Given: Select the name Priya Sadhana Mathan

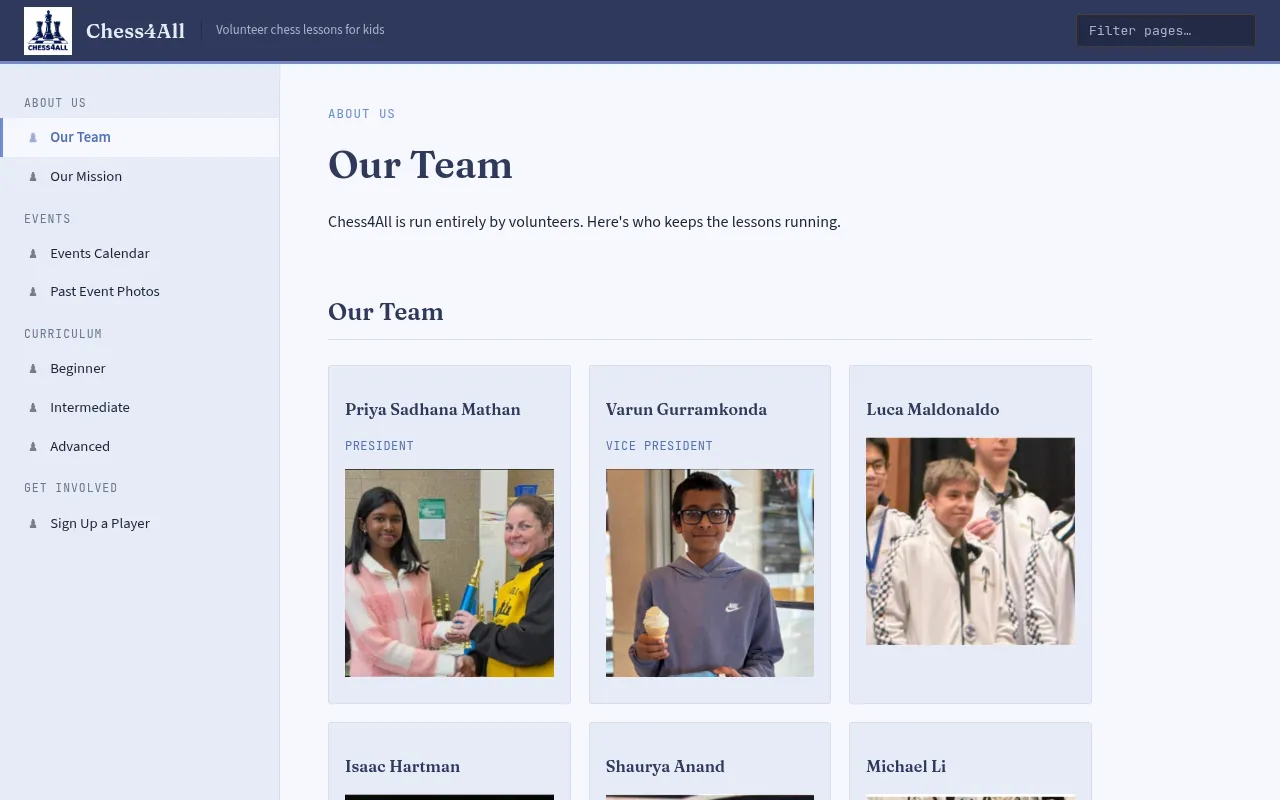Looking at the screenshot, I should pos(432,409).
